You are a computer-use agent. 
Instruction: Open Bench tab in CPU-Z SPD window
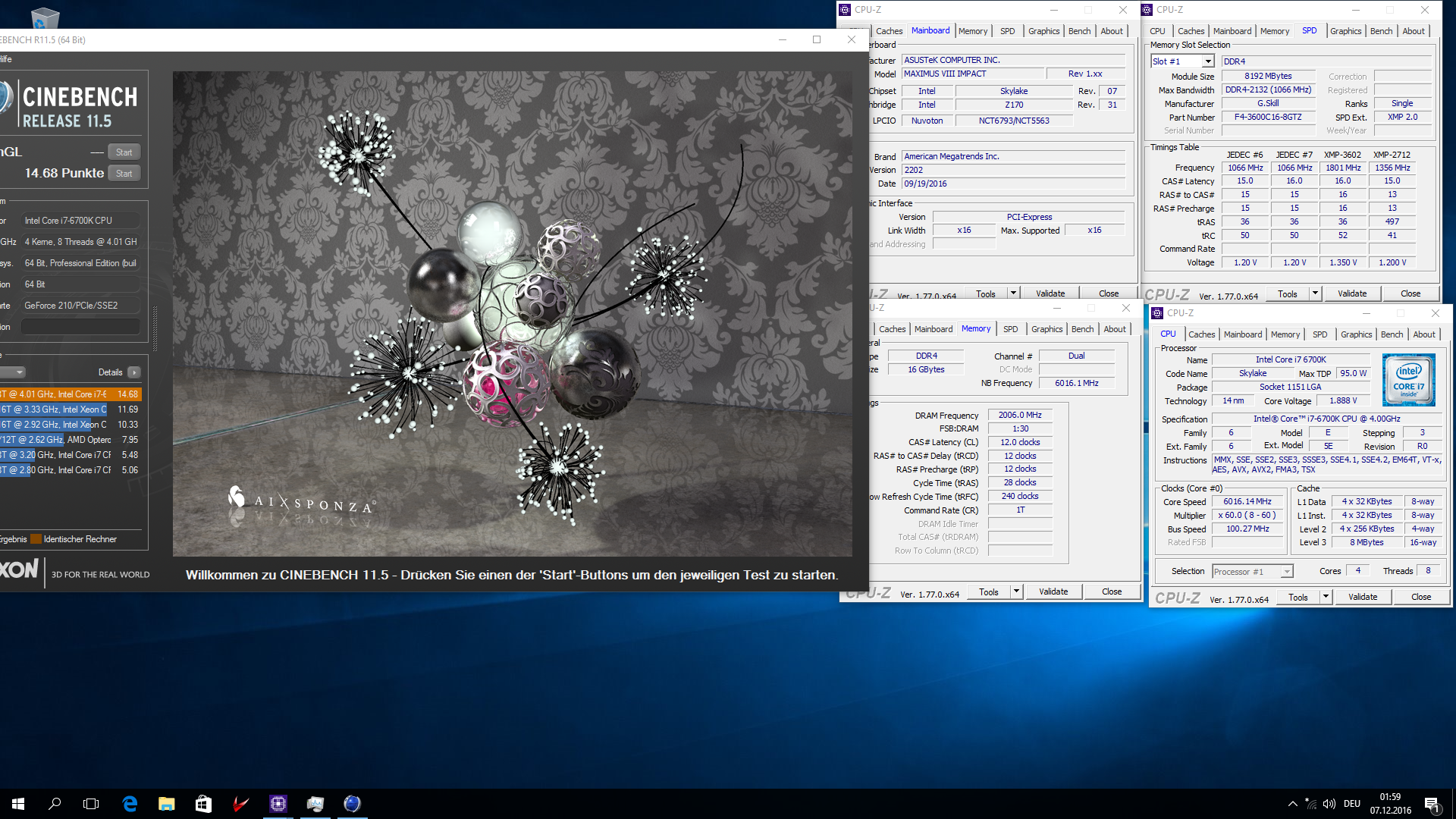point(1381,31)
